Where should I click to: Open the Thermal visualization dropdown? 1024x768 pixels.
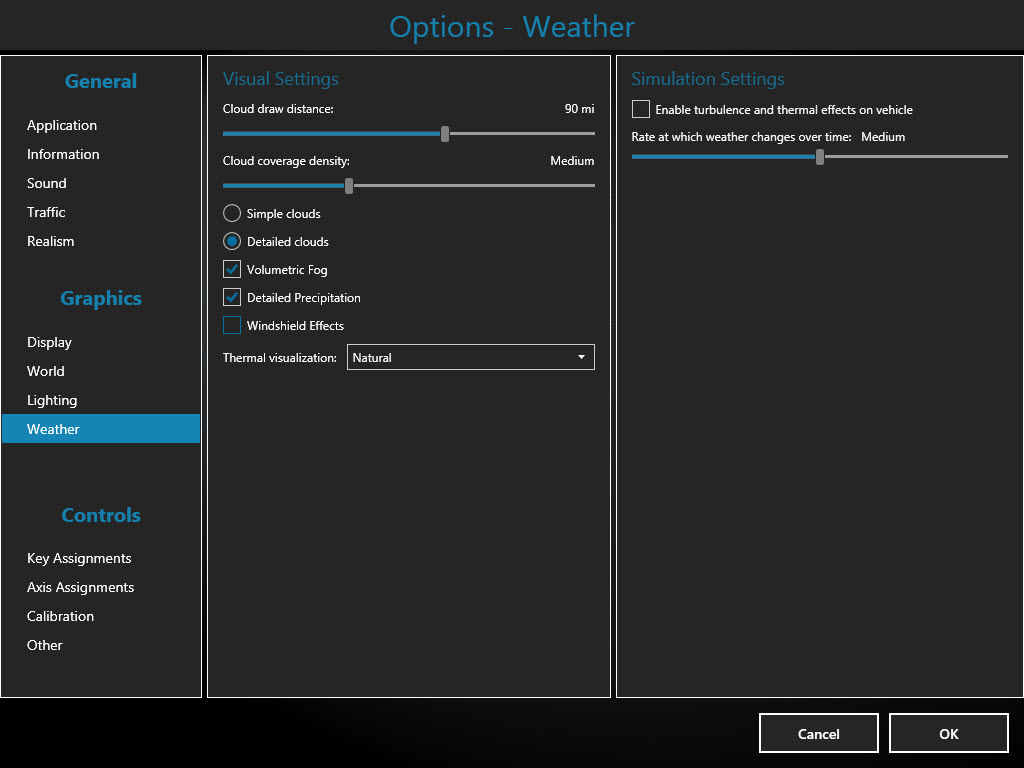pyautogui.click(x=470, y=357)
